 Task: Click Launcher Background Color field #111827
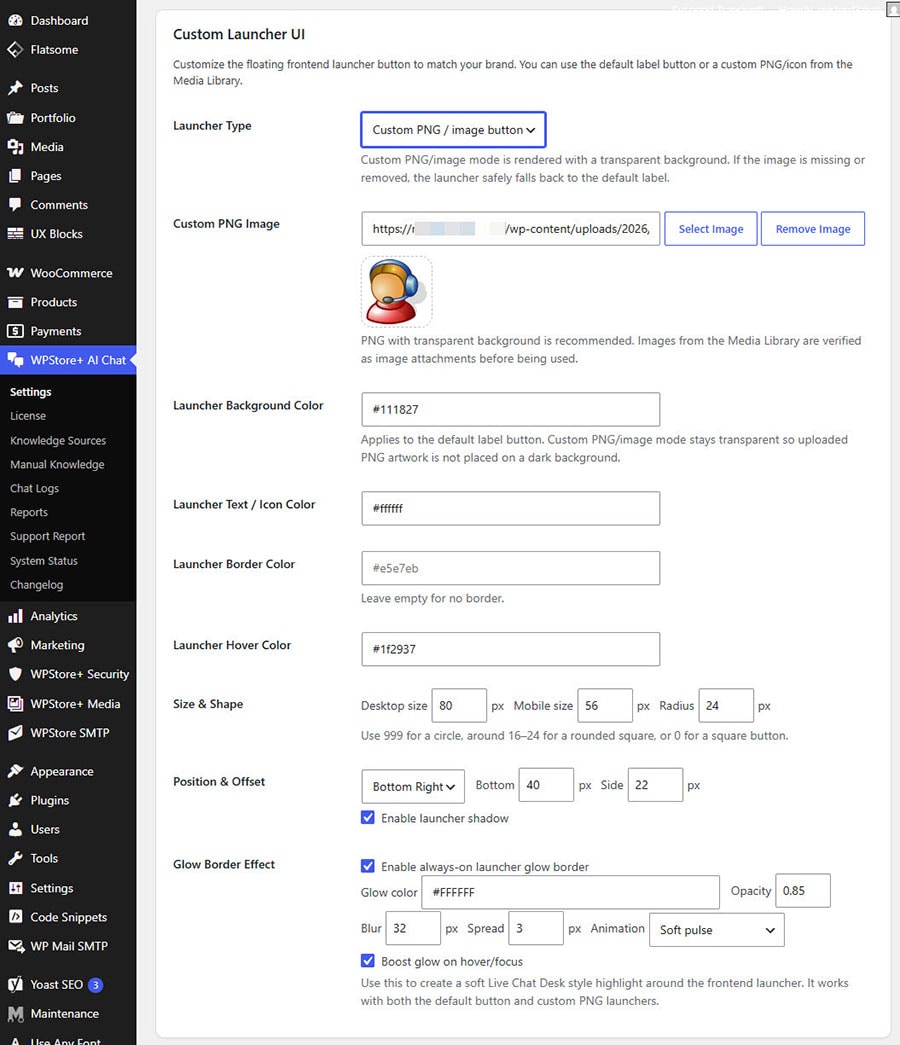511,409
